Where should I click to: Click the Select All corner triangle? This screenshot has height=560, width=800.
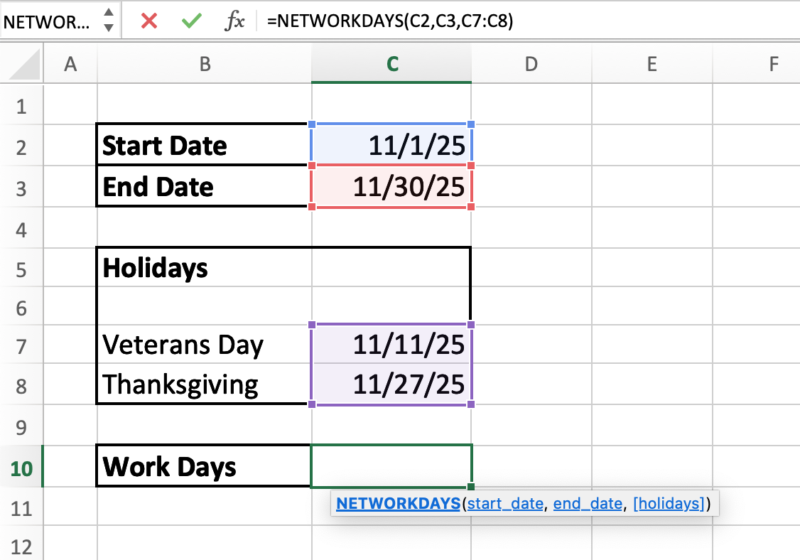22,64
